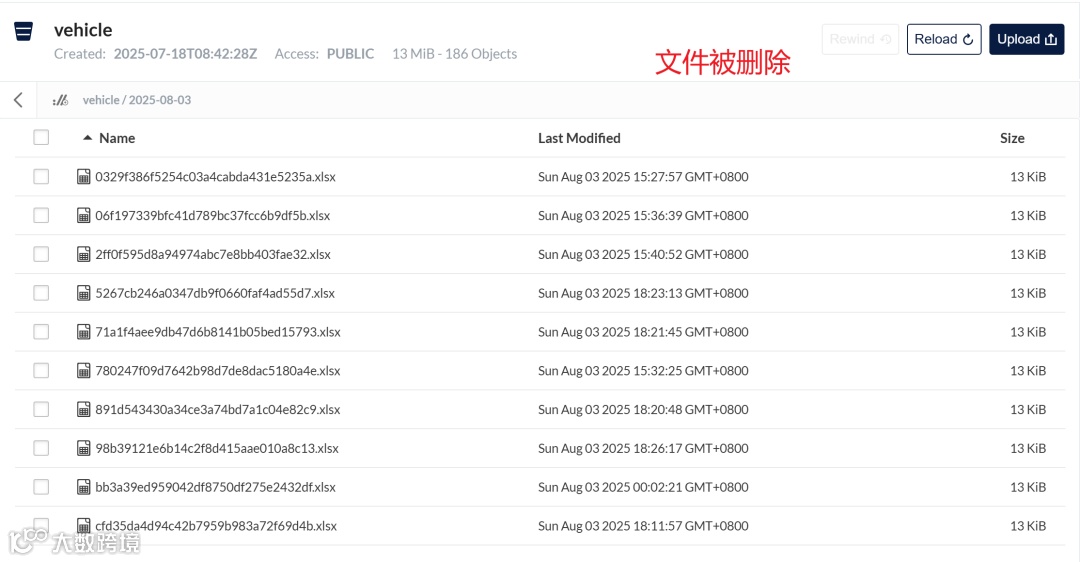Click the created date 2025-07-18T08:42:28Z
The height and width of the screenshot is (562, 1080).
point(185,54)
